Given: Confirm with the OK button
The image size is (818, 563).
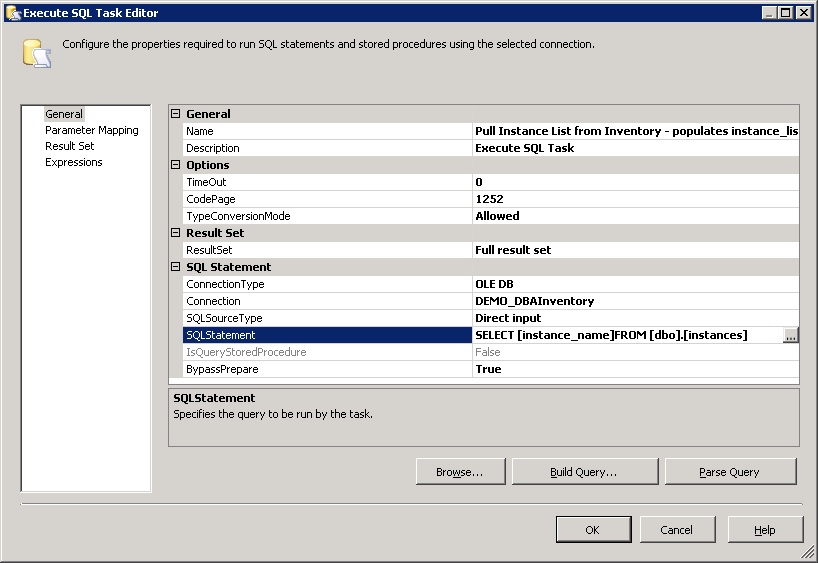Looking at the screenshot, I should (592, 530).
